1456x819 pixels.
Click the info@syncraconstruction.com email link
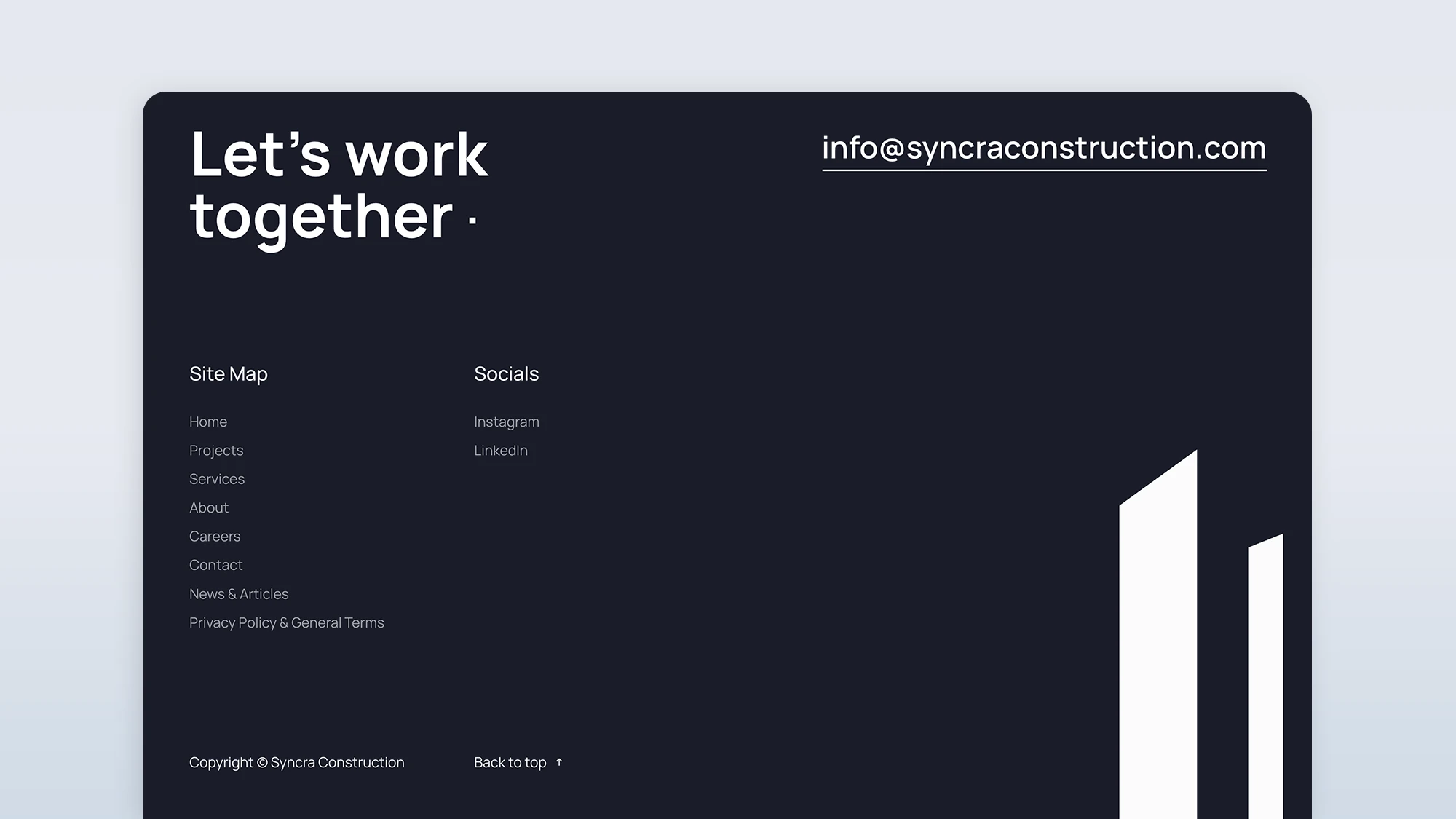(x=1044, y=148)
